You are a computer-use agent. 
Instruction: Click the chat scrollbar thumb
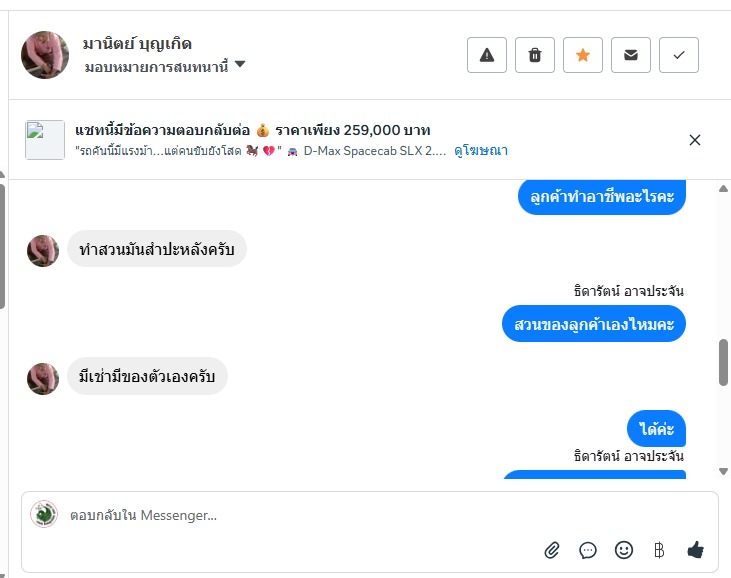click(x=723, y=362)
